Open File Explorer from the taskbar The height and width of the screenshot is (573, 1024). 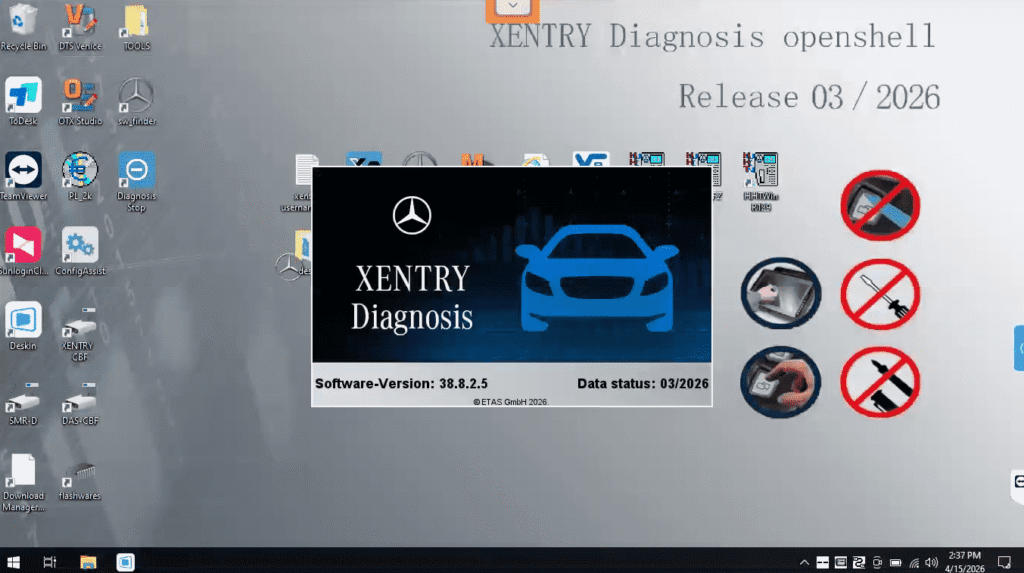tap(88, 562)
